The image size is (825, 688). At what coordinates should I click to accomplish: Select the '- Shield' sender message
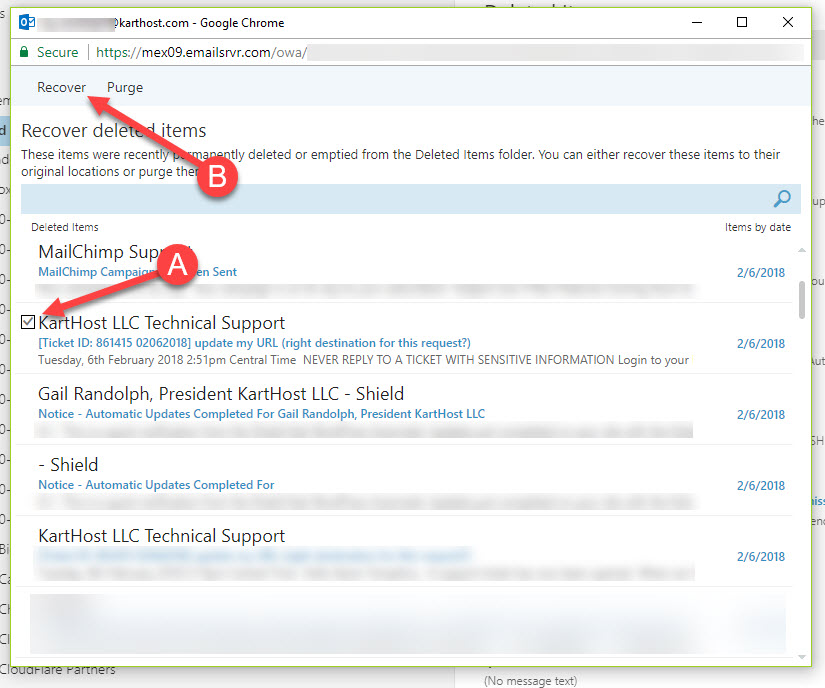click(404, 480)
